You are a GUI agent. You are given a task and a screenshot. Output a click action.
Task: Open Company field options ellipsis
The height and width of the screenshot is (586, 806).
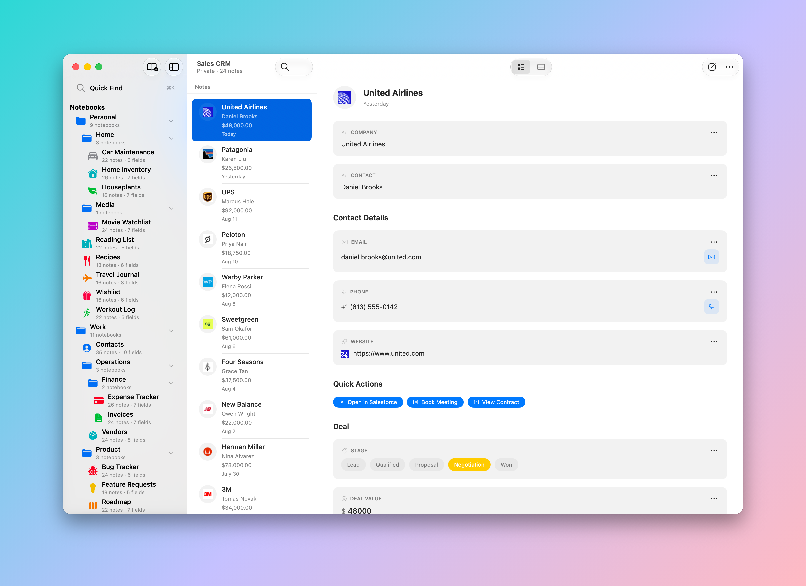tap(713, 133)
